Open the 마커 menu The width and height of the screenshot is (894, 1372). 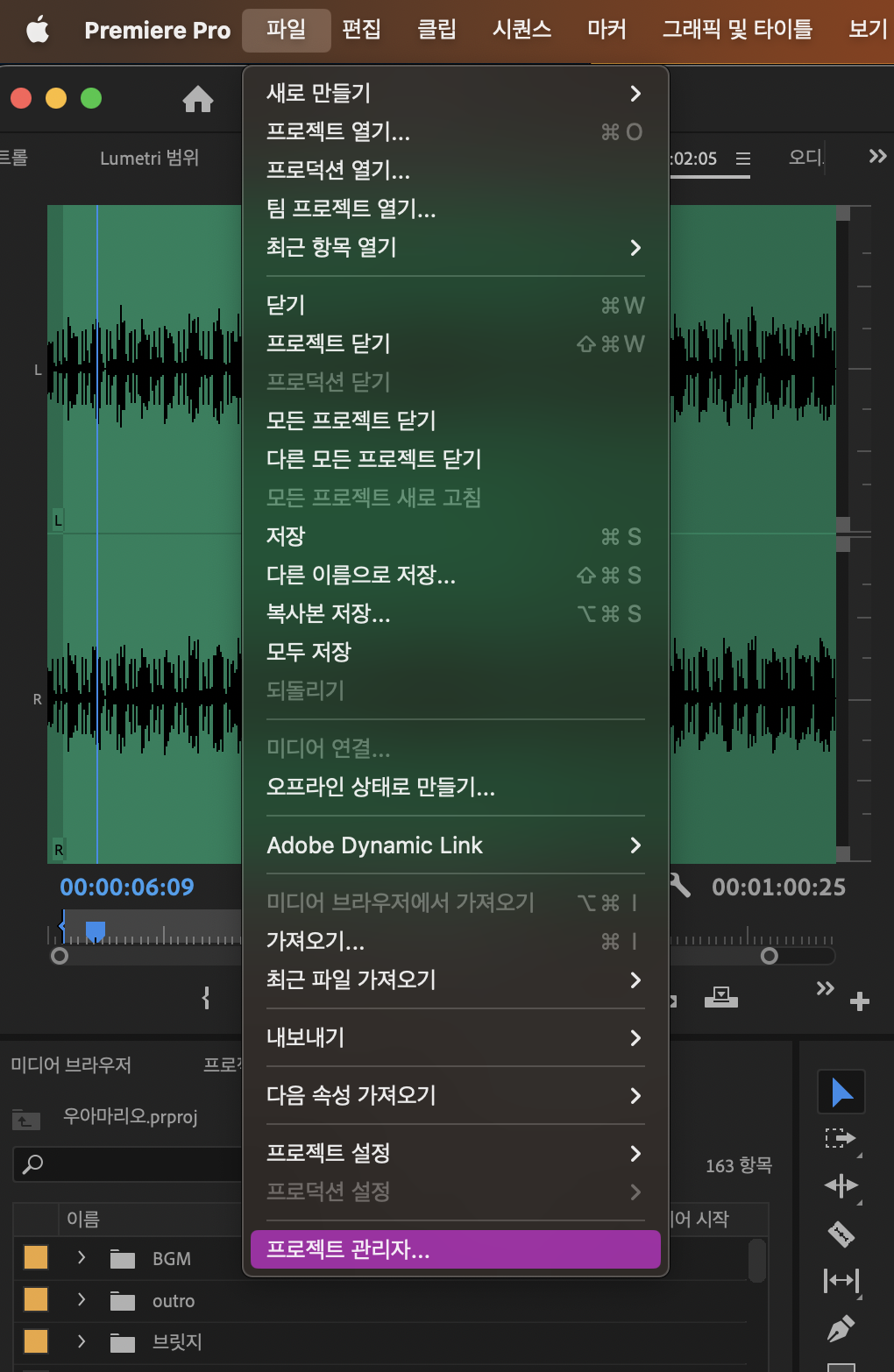pos(607,30)
